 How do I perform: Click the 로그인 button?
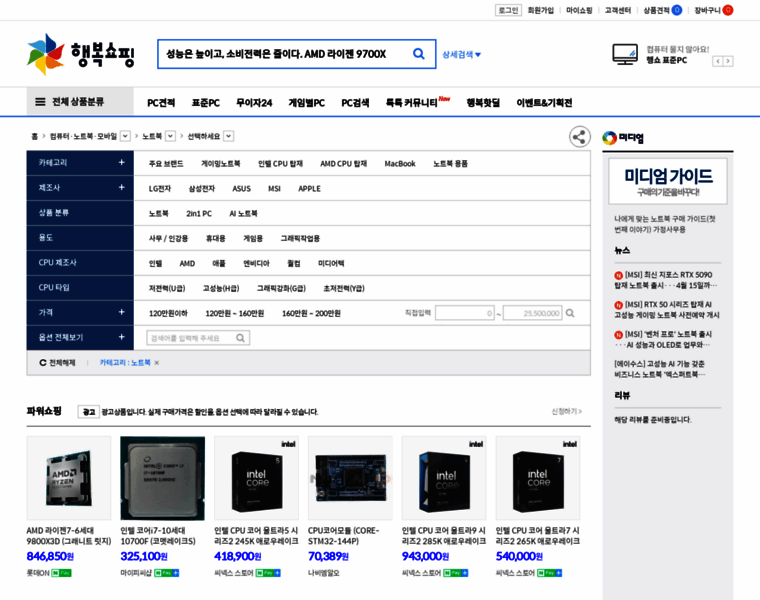click(508, 10)
